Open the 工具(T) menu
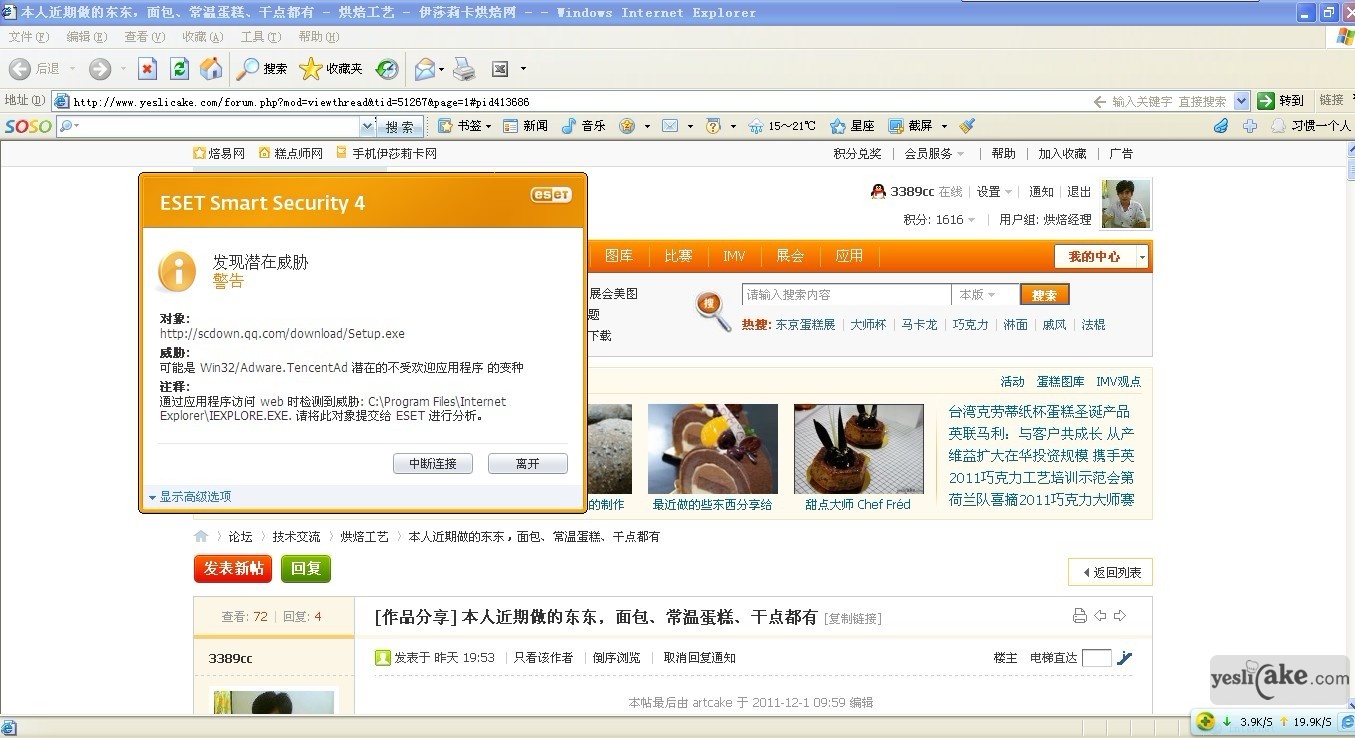The image size is (1355, 738). (x=260, y=37)
